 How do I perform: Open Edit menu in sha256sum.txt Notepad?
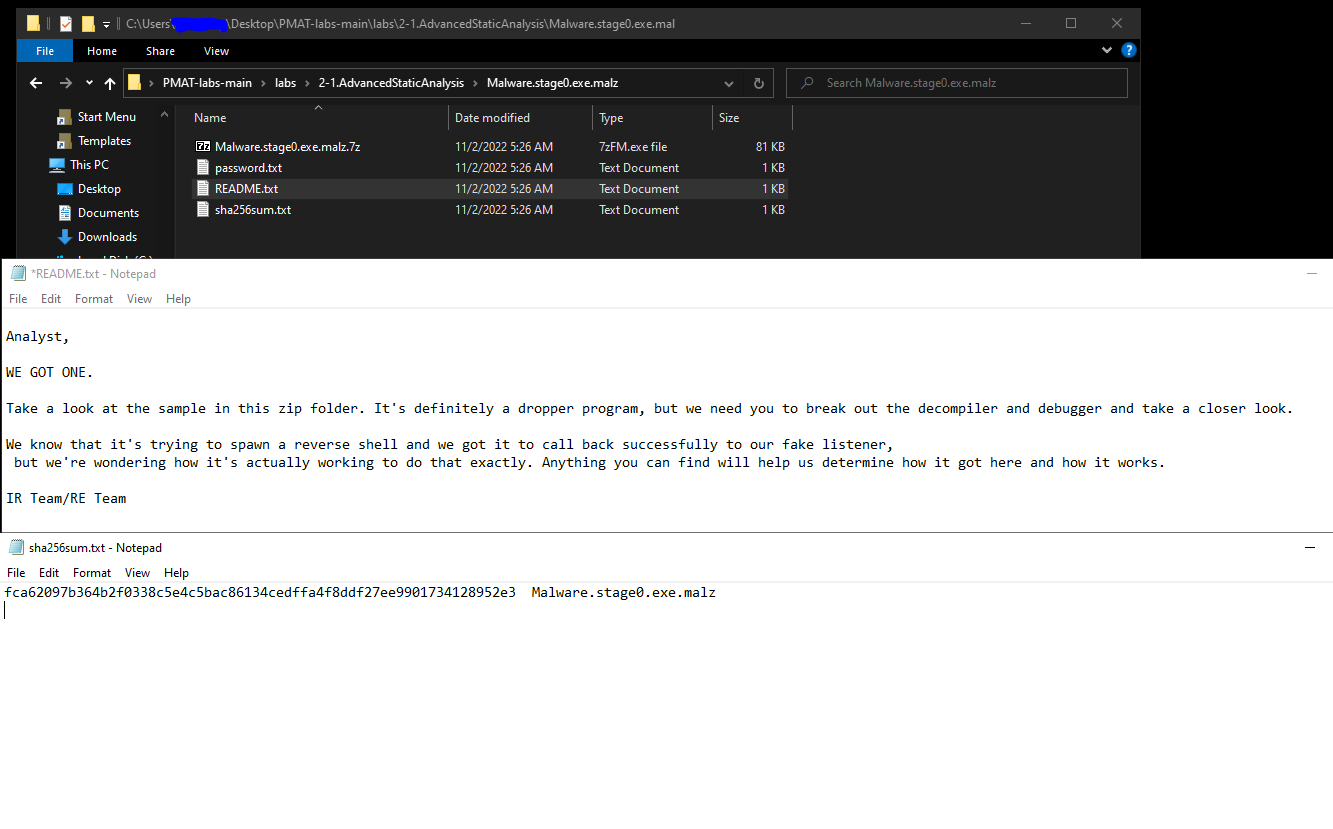(x=49, y=573)
